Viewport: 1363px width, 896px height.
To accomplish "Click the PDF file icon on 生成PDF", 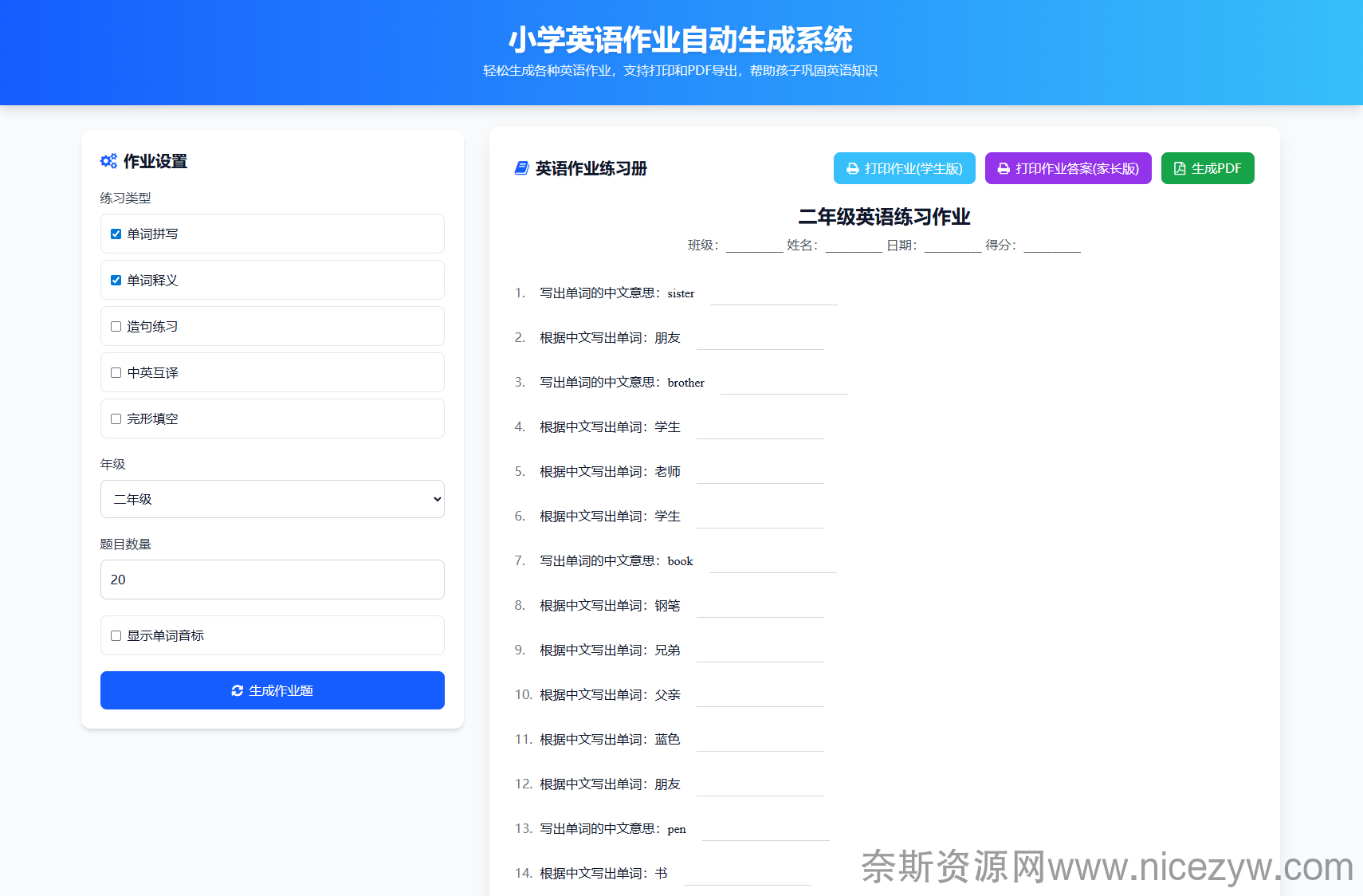I will click(1180, 169).
